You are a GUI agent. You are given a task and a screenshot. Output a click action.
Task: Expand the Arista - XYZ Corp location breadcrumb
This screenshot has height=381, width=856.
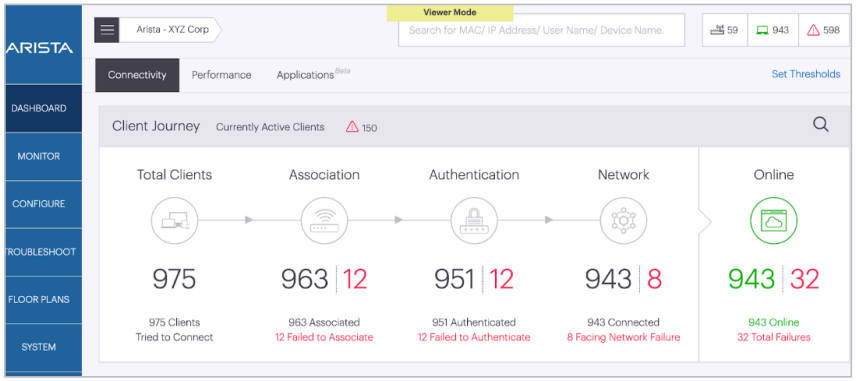171,30
